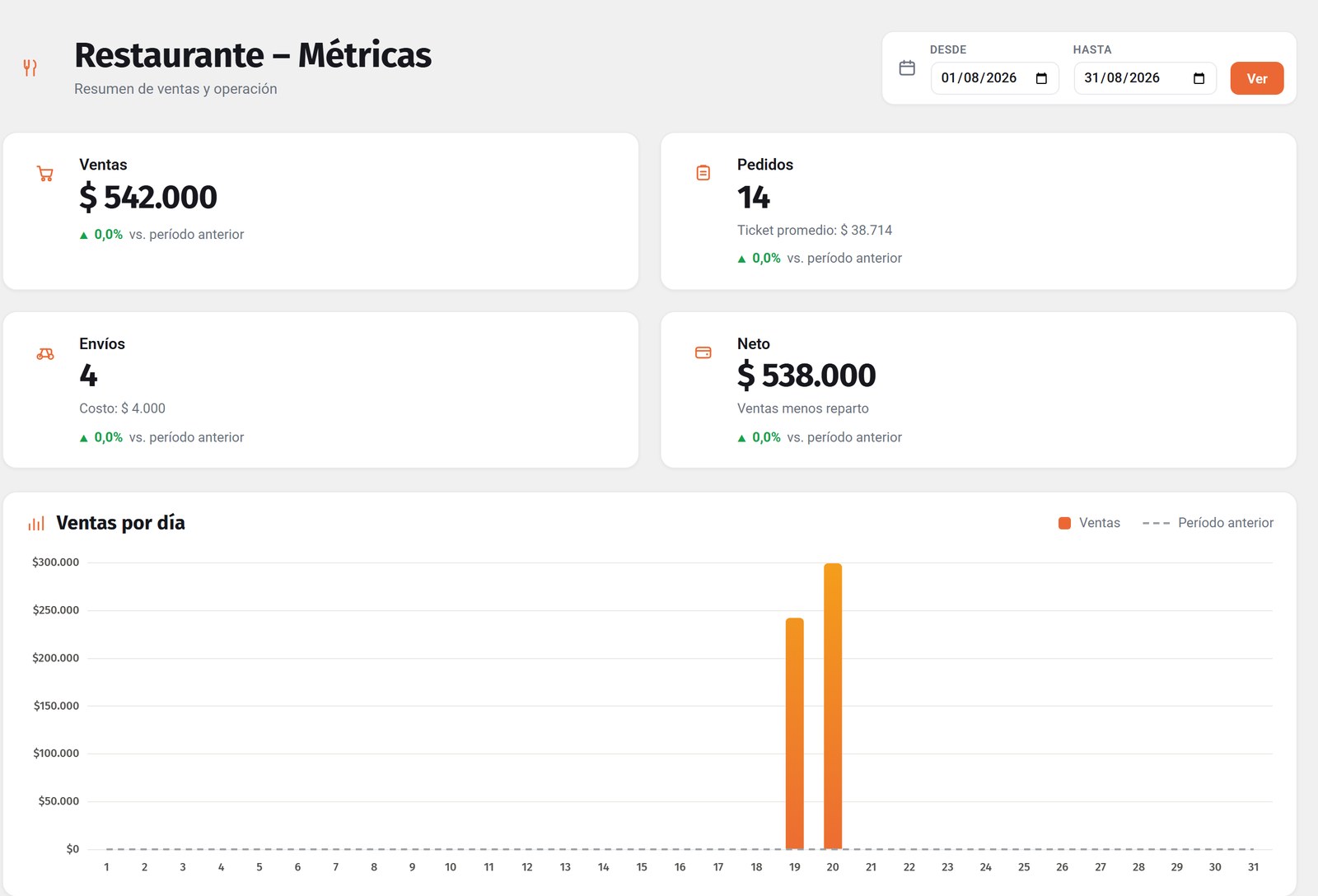1318x896 pixels.
Task: Focus the HASTA date field 31/08/2026
Action: point(1145,78)
